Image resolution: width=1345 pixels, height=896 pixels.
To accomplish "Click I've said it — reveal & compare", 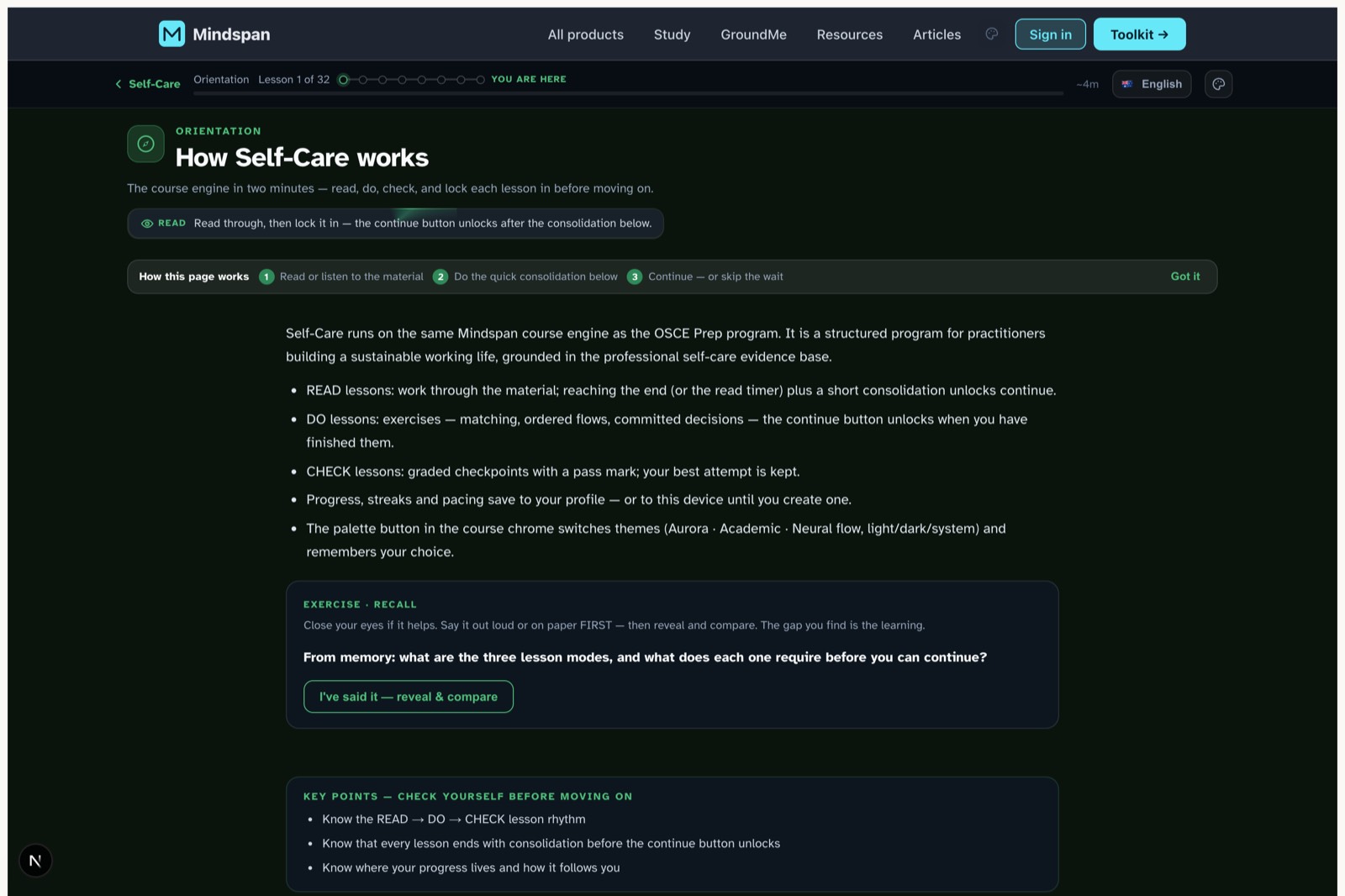I will coord(409,697).
